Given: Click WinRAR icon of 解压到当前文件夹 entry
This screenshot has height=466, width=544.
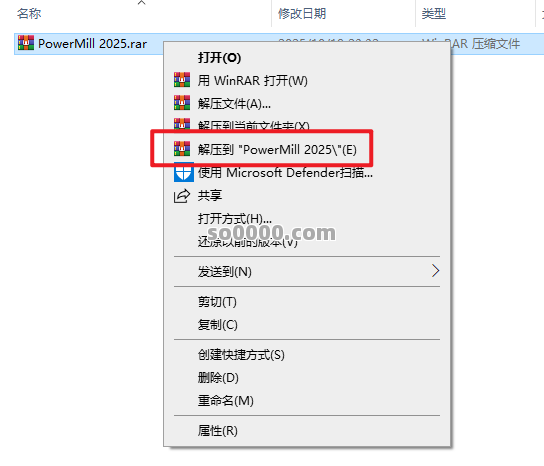Looking at the screenshot, I should tap(182, 124).
